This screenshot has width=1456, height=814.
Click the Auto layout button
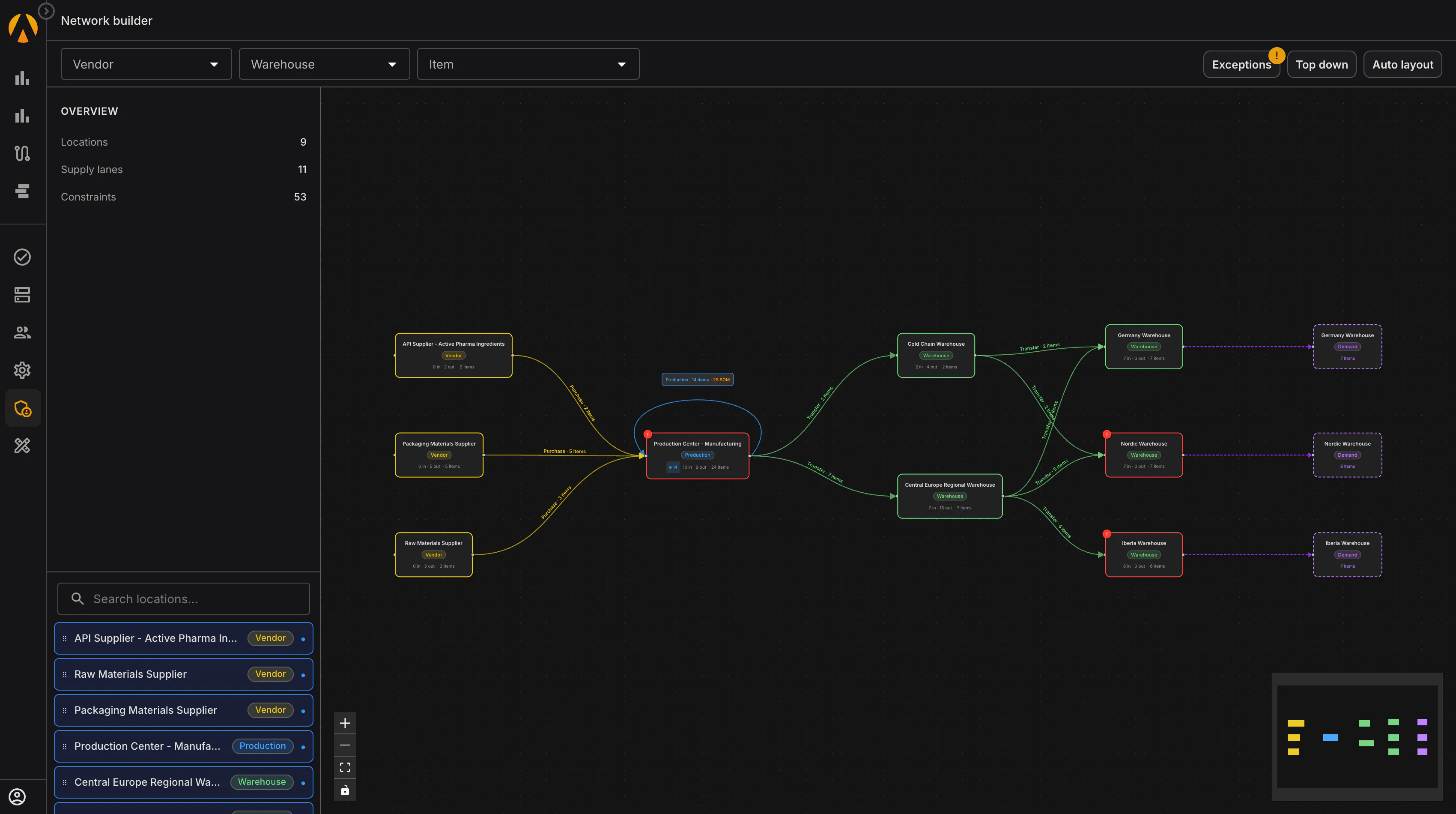coord(1402,64)
